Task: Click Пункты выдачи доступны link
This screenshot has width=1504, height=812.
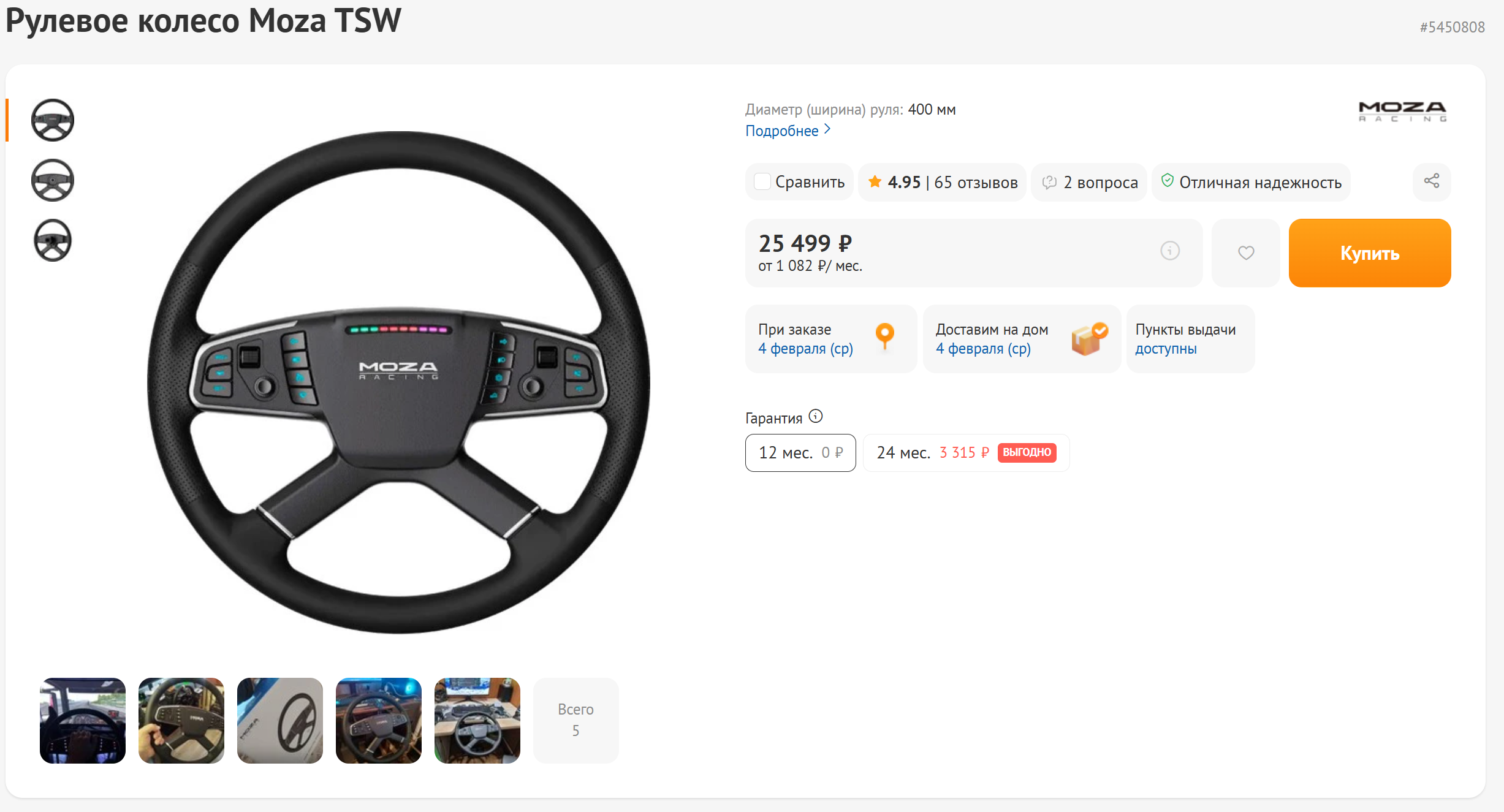Action: tap(1165, 349)
